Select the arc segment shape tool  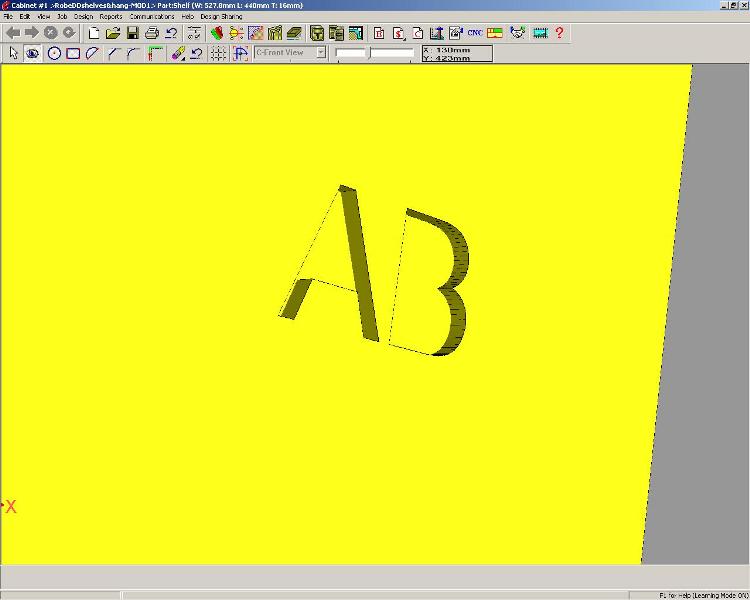(x=92, y=53)
